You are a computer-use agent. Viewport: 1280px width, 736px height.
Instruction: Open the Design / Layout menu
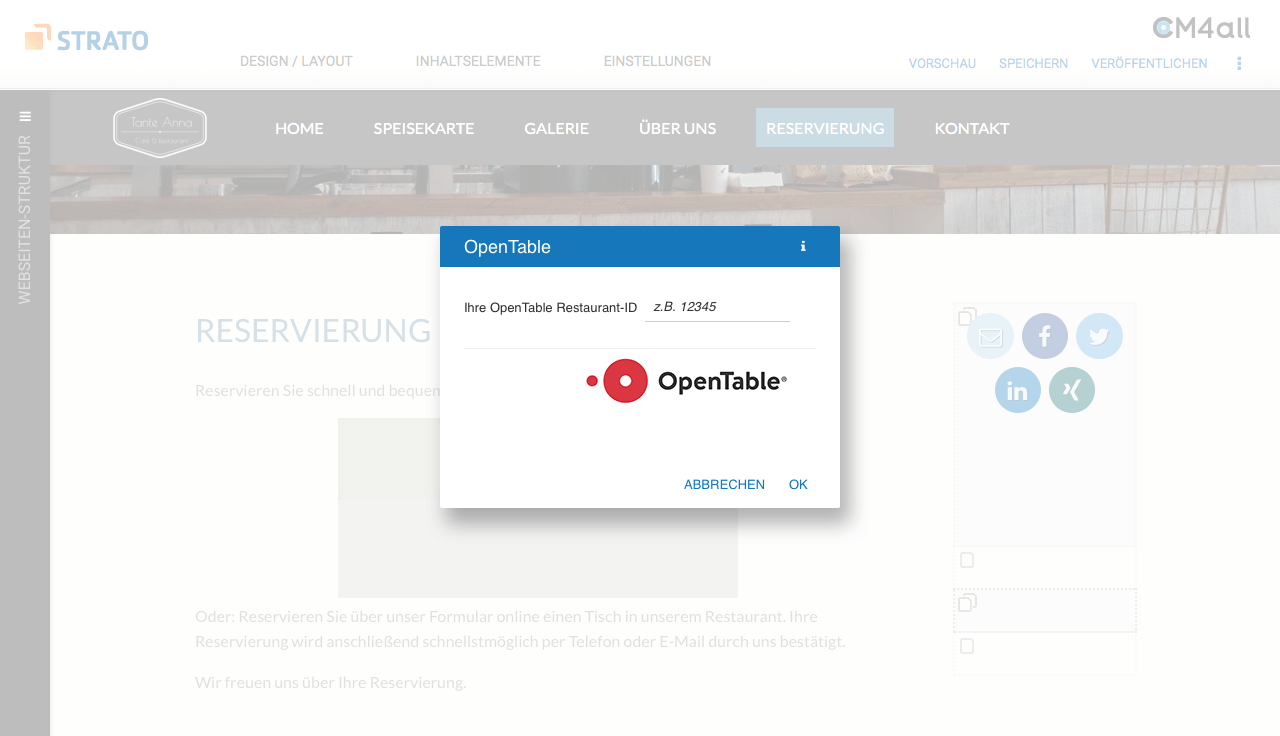pyautogui.click(x=296, y=61)
